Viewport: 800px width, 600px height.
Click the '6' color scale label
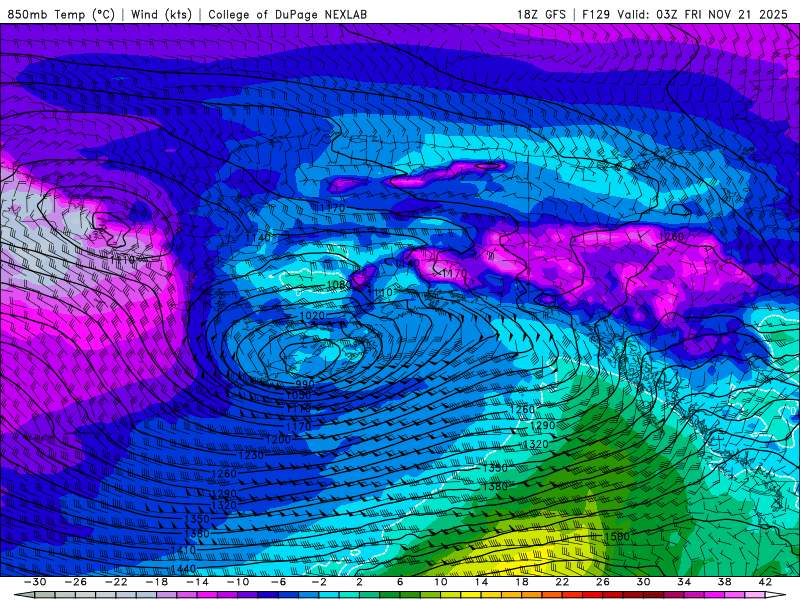(x=400, y=582)
